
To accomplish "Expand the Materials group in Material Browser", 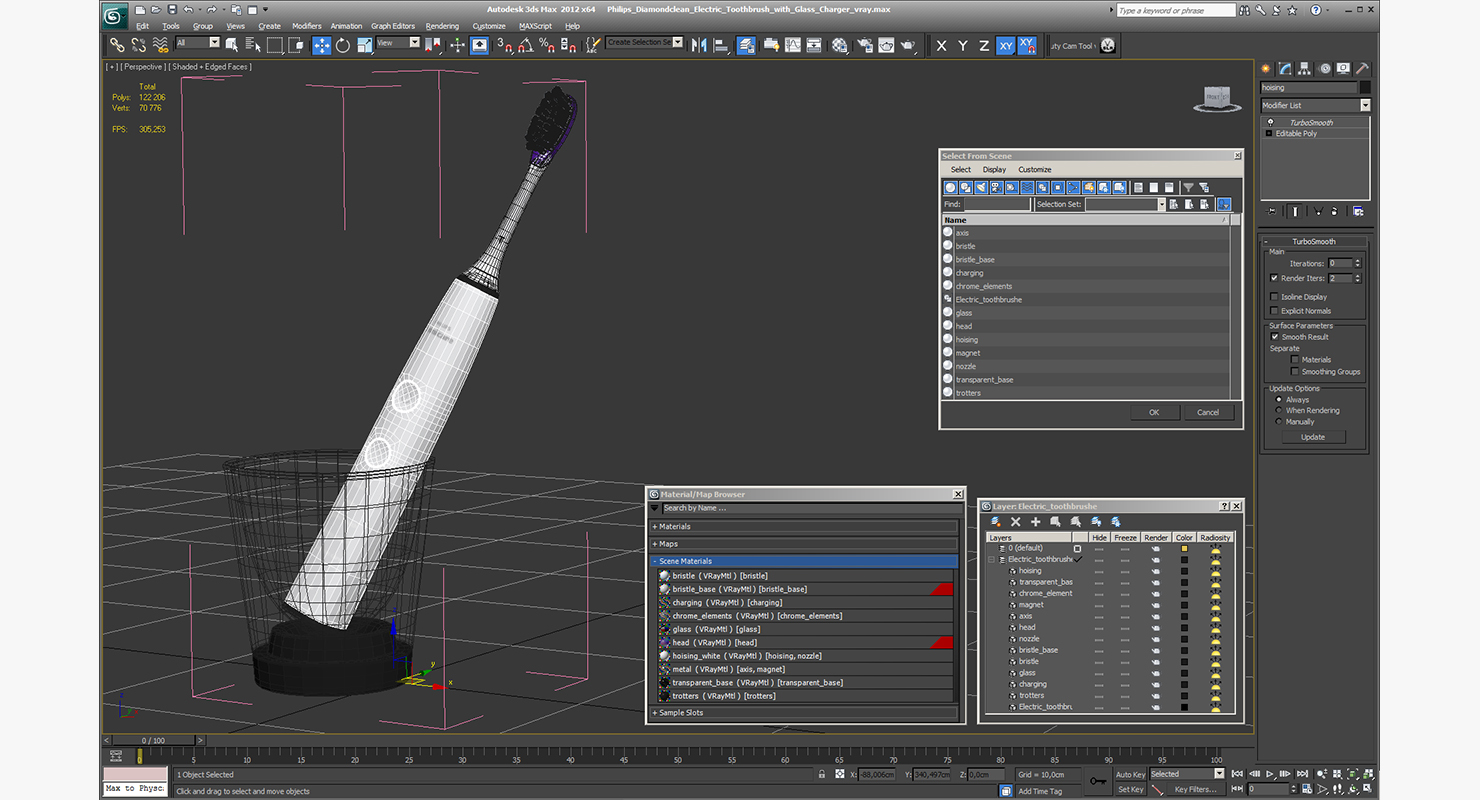I will pyautogui.click(x=805, y=527).
